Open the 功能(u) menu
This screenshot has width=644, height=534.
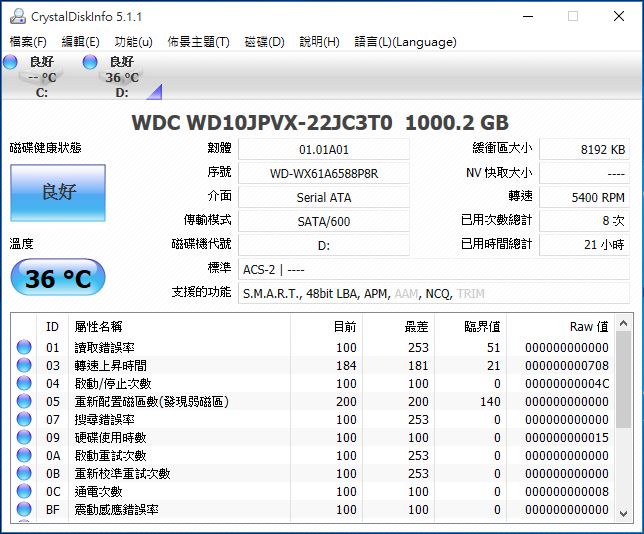[x=133, y=41]
